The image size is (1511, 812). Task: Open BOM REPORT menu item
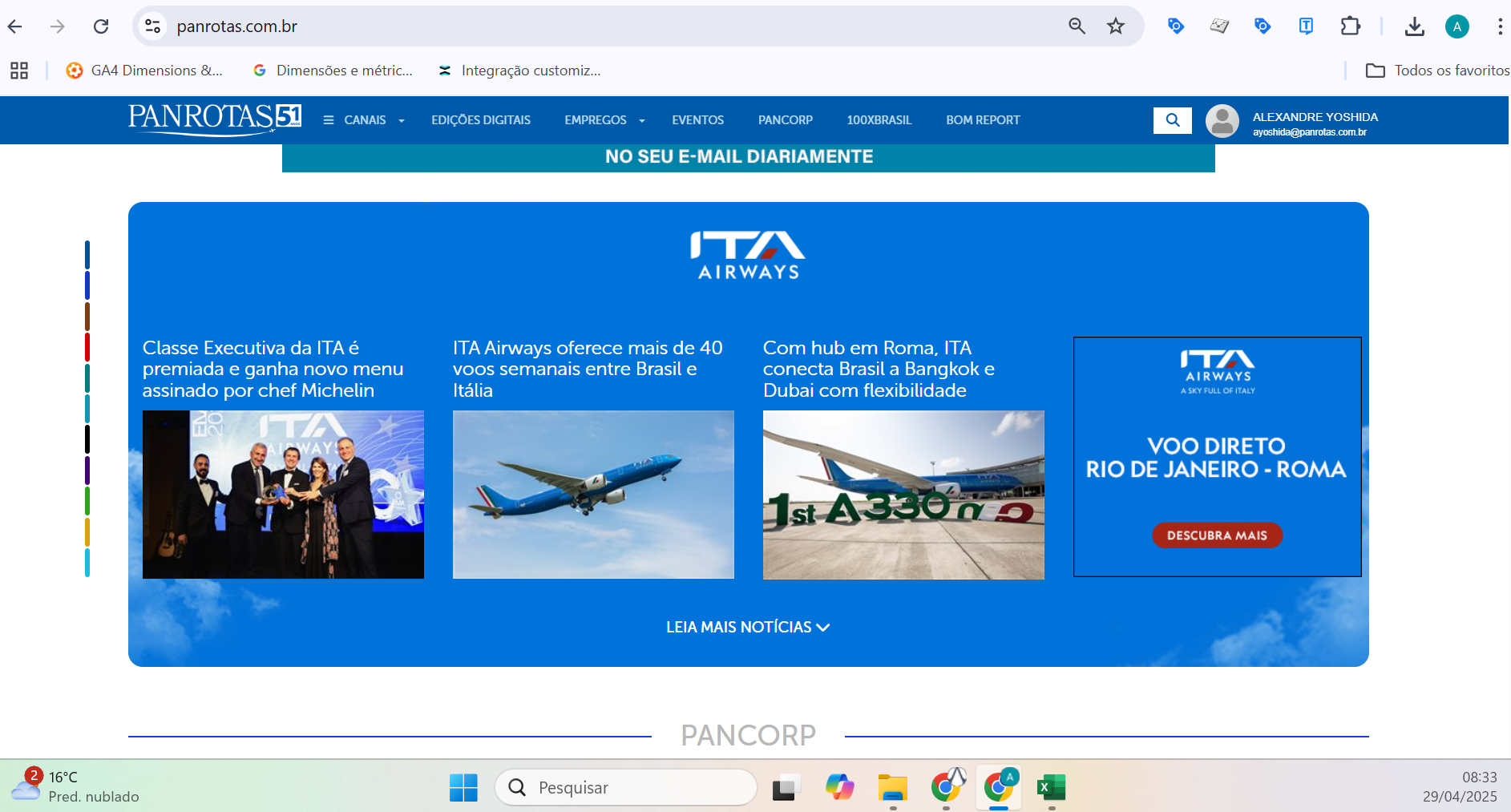983,120
